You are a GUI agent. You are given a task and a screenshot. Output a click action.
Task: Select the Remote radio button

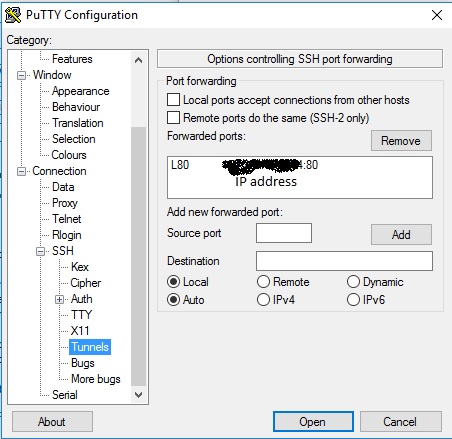(x=263, y=282)
